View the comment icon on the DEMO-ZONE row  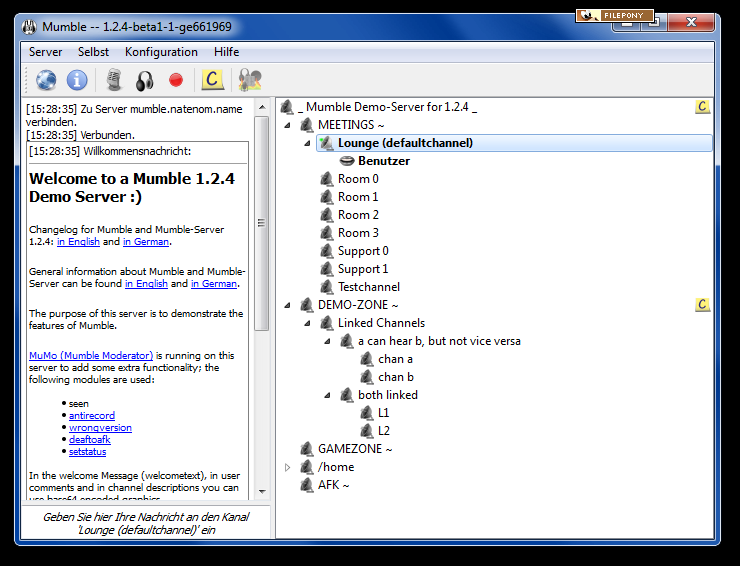point(702,305)
